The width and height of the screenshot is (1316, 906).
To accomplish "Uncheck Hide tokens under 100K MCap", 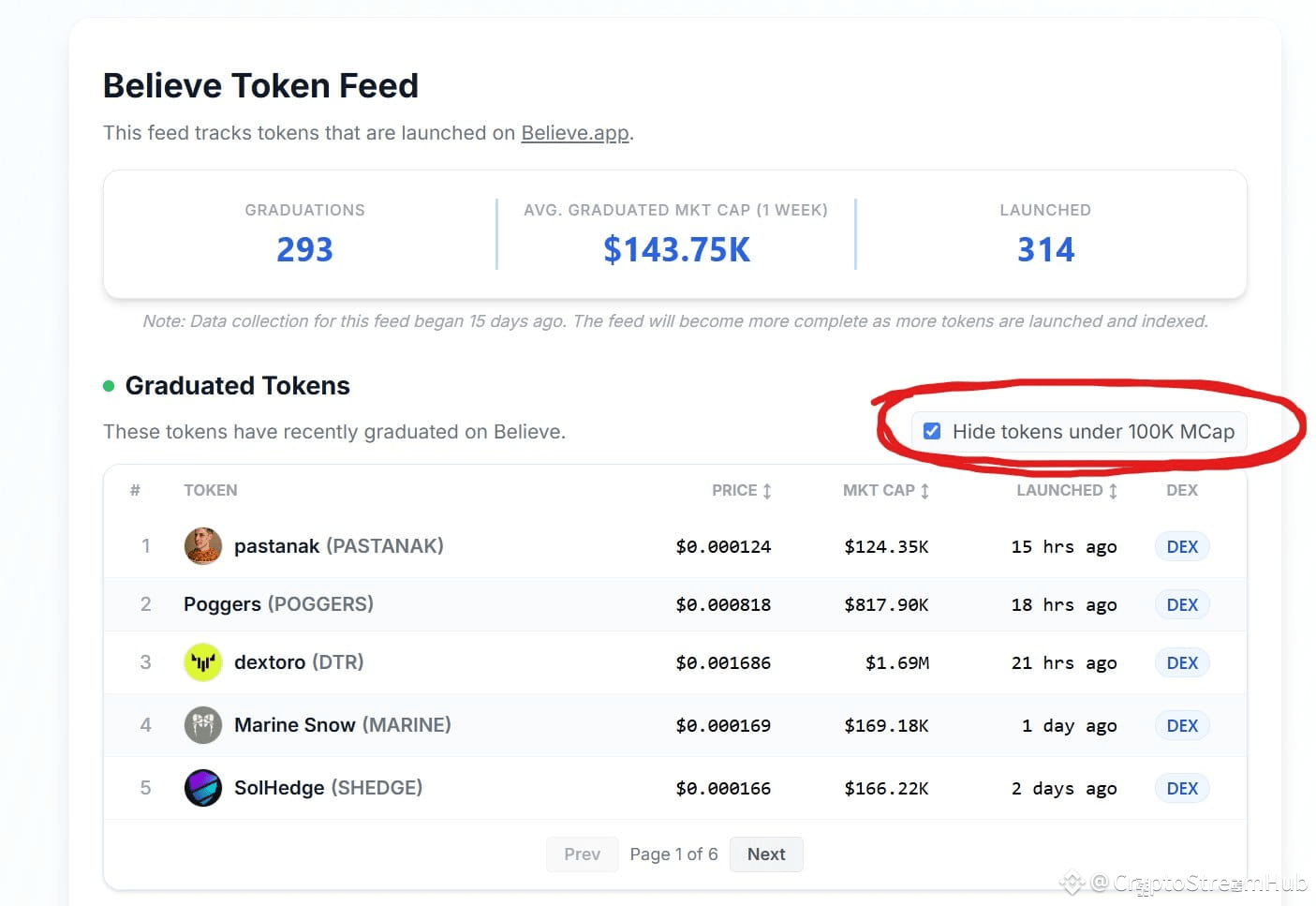I will [x=932, y=431].
